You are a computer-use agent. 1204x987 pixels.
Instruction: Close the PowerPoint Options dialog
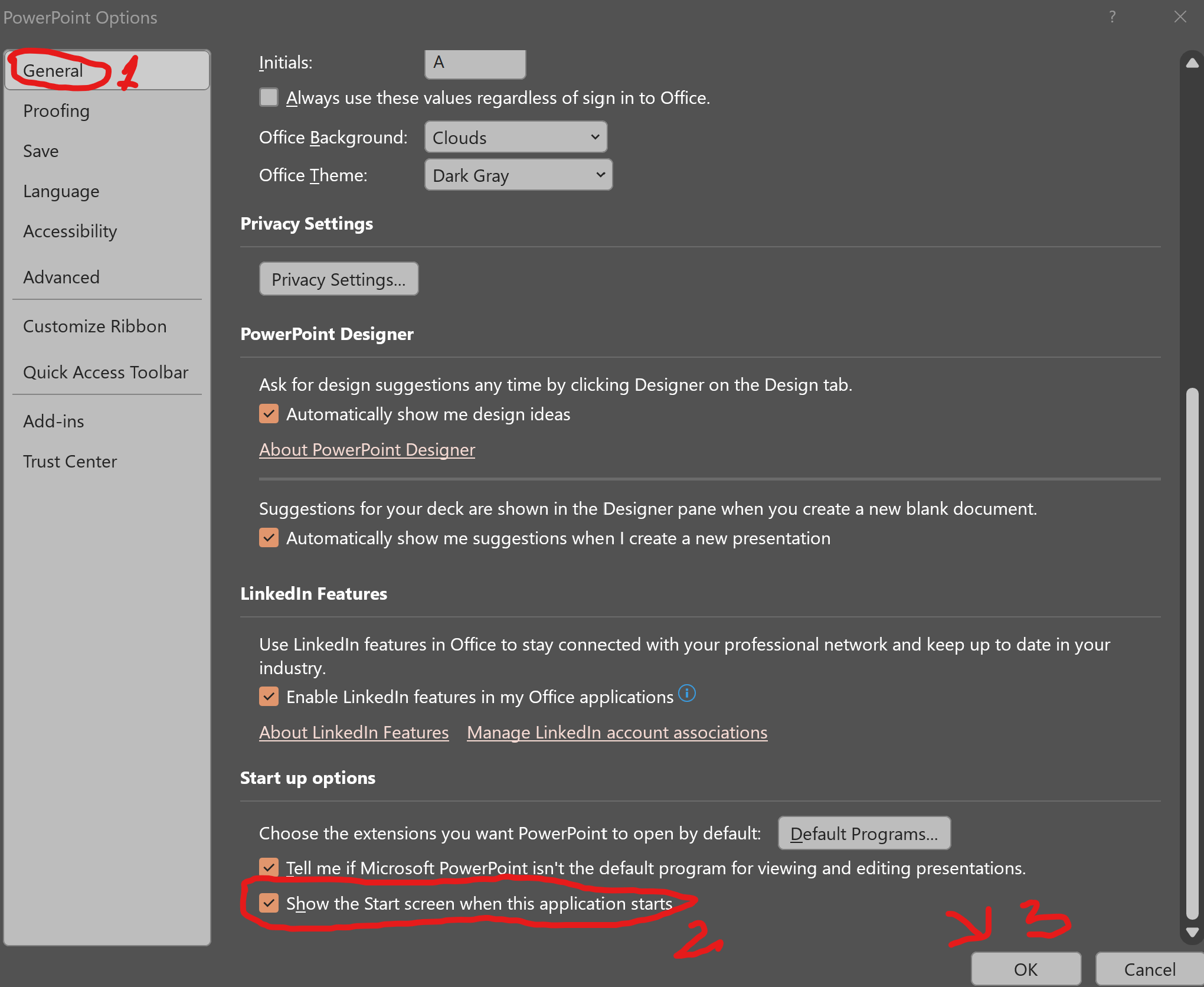tap(1180, 17)
